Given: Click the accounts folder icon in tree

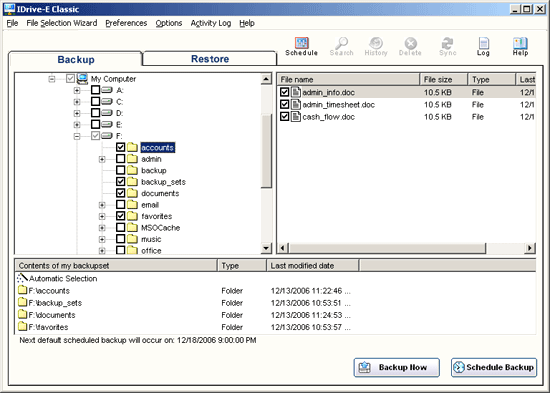Looking at the screenshot, I should pyautogui.click(x=132, y=147).
